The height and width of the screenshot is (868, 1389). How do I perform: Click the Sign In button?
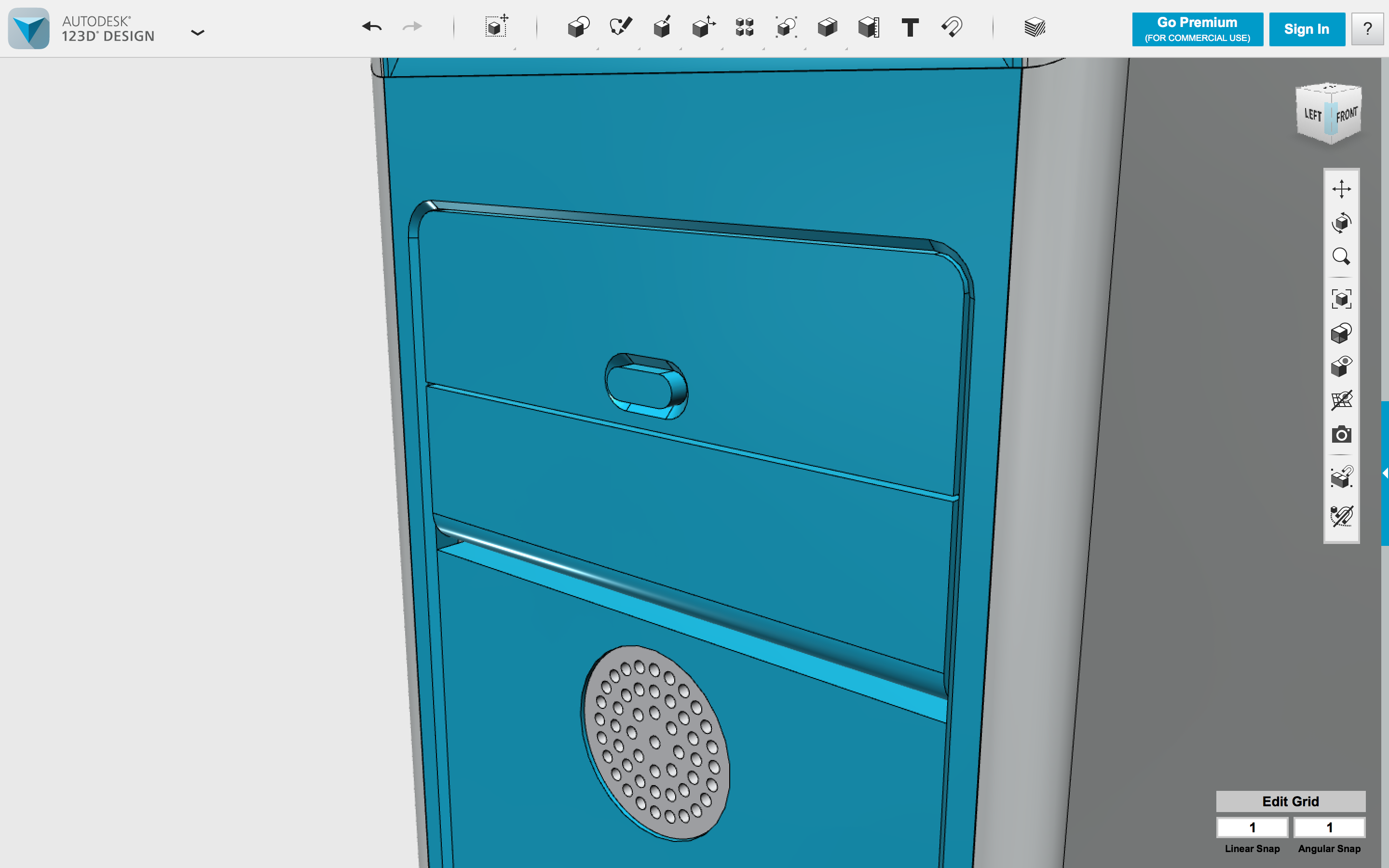1307,29
